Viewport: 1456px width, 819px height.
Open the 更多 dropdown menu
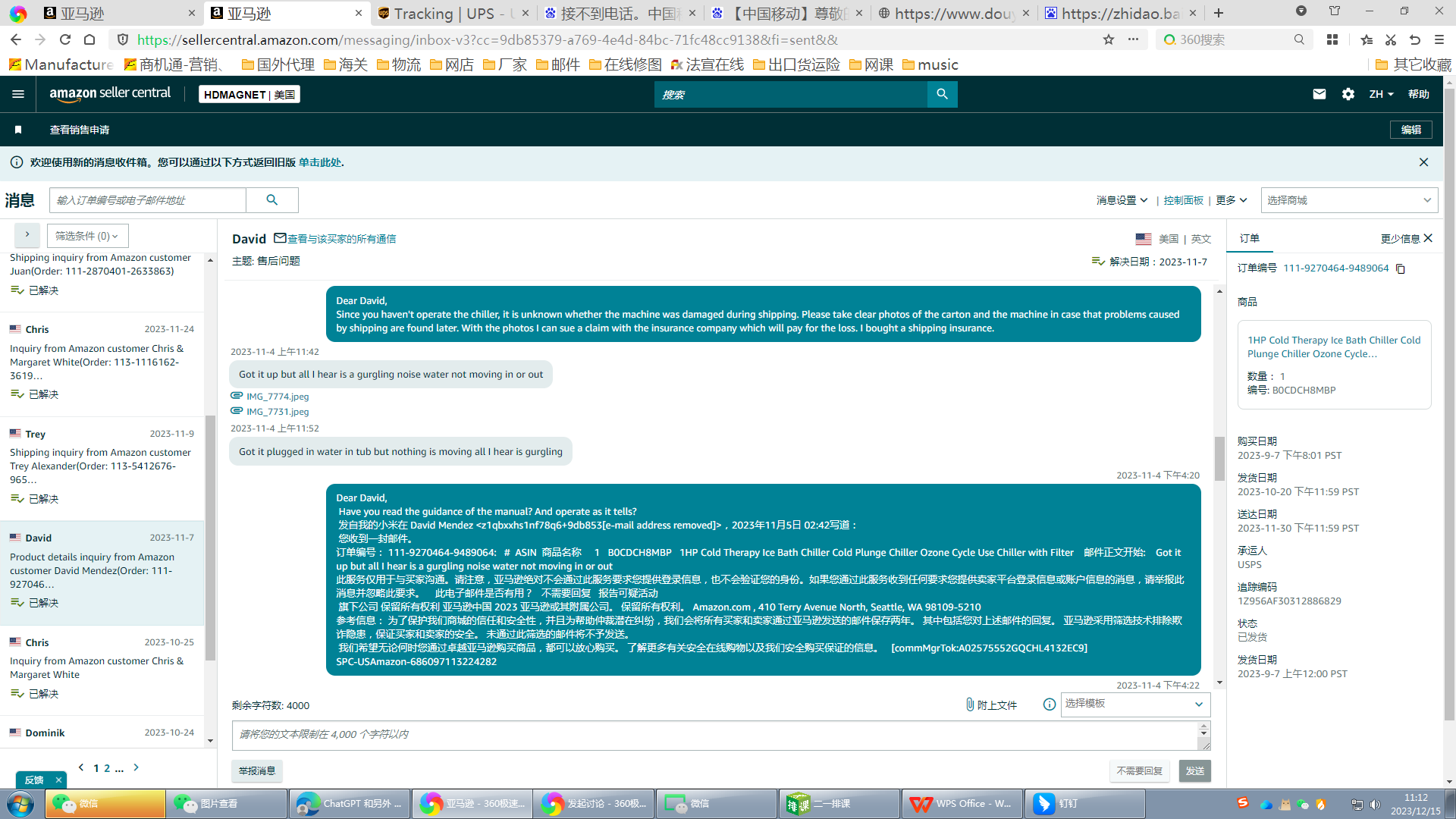click(x=1231, y=200)
